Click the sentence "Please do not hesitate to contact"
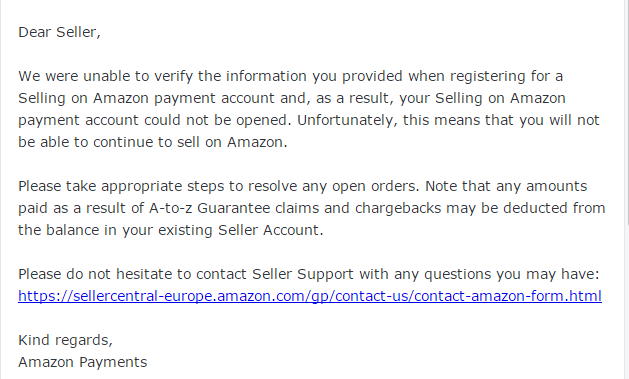 pyautogui.click(x=308, y=274)
